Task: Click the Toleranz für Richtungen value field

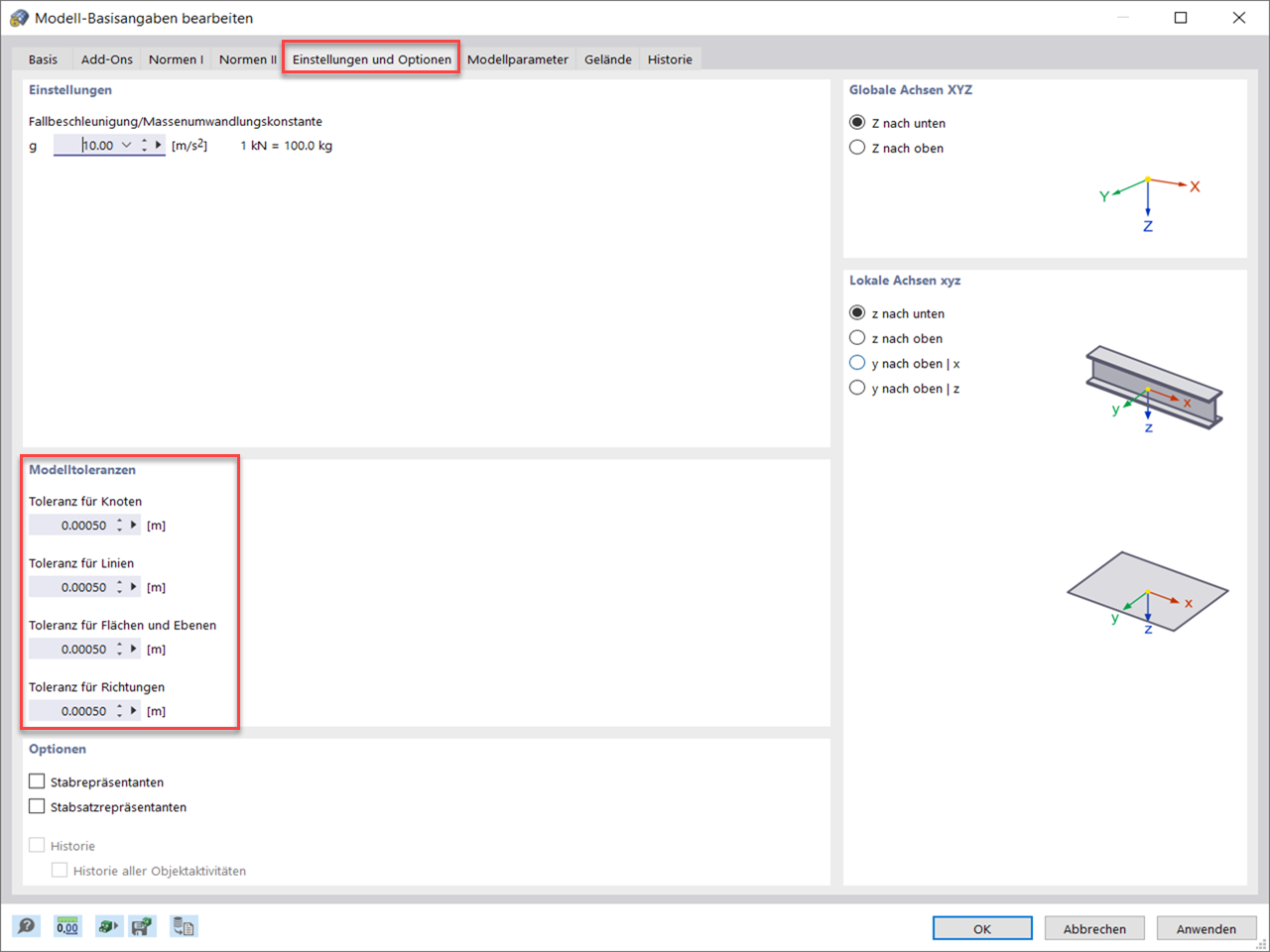Action: point(70,711)
